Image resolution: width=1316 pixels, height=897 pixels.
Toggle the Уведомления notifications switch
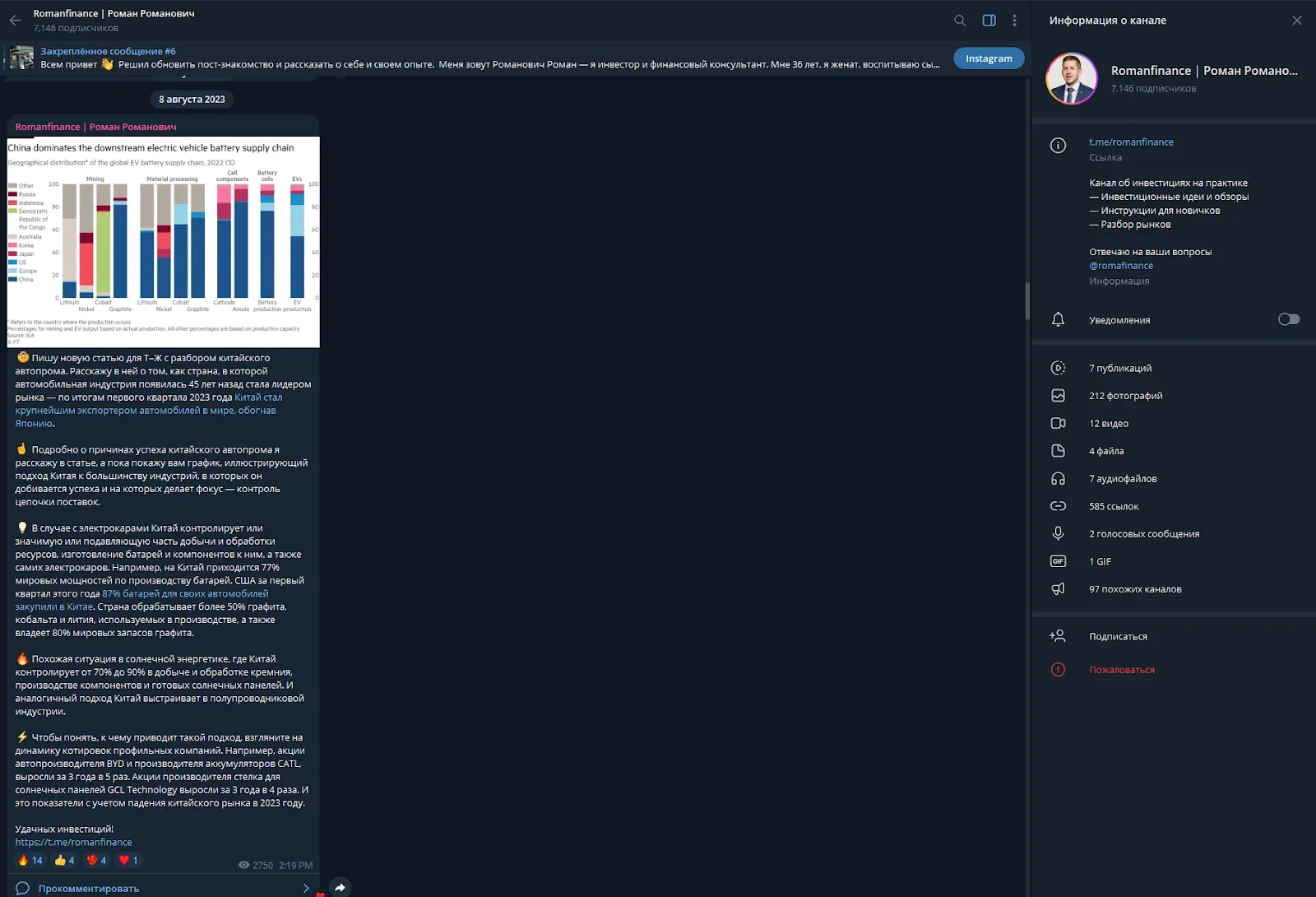(1289, 319)
